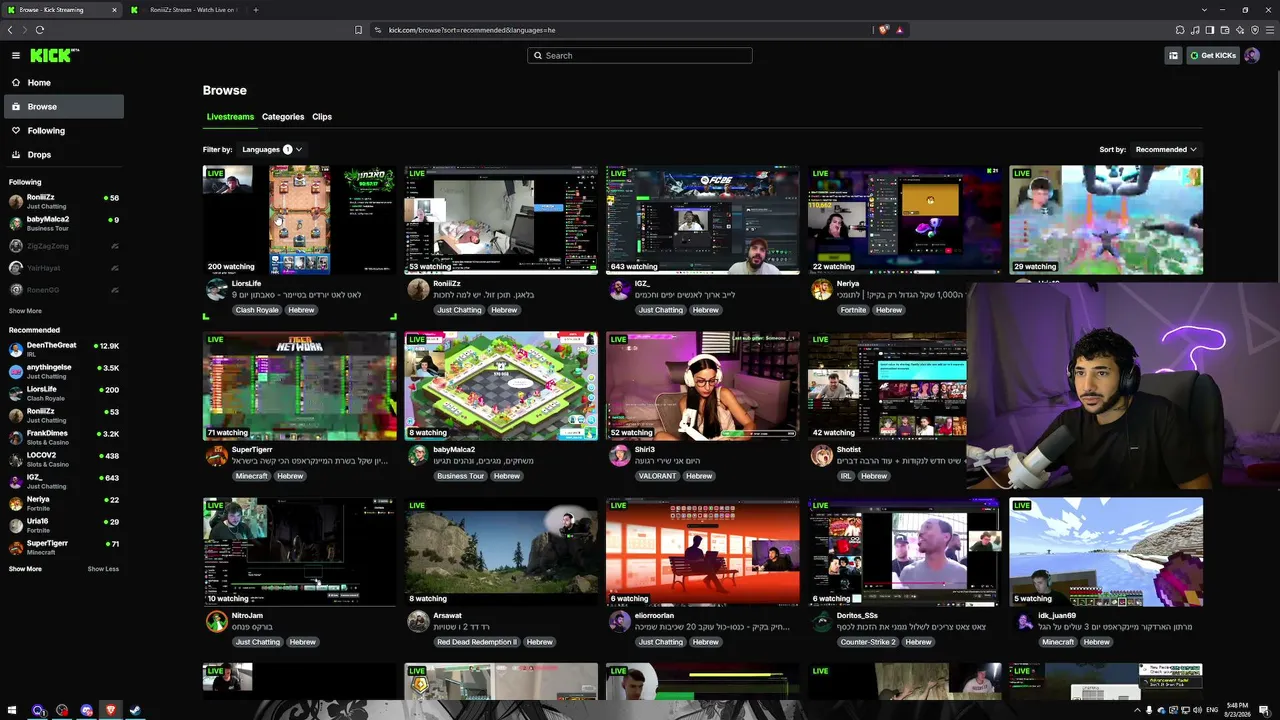Close the Browse - Kick Streaming tab
Image resolution: width=1280 pixels, height=720 pixels.
pyautogui.click(x=114, y=10)
